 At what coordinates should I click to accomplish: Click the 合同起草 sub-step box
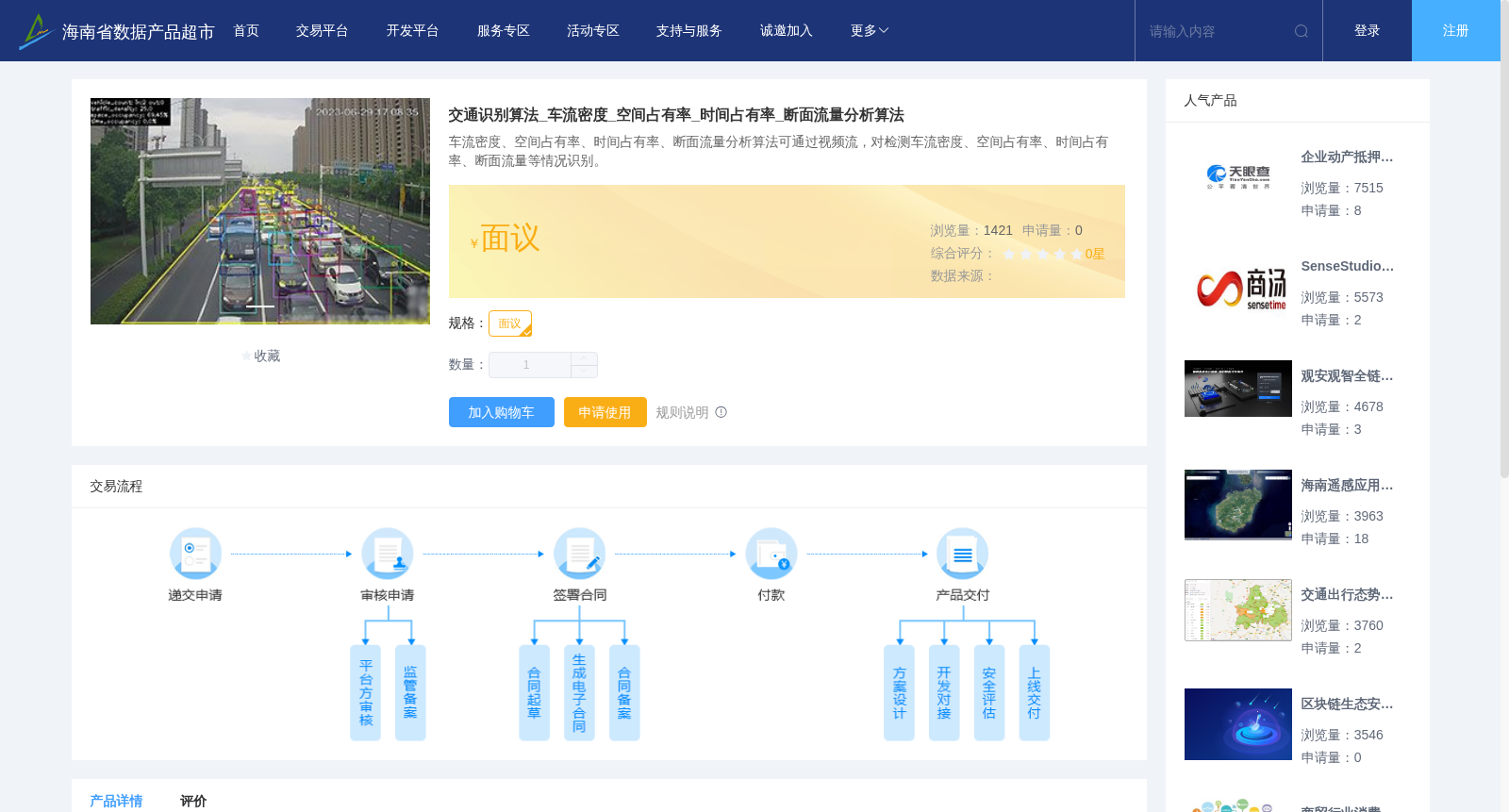[534, 693]
